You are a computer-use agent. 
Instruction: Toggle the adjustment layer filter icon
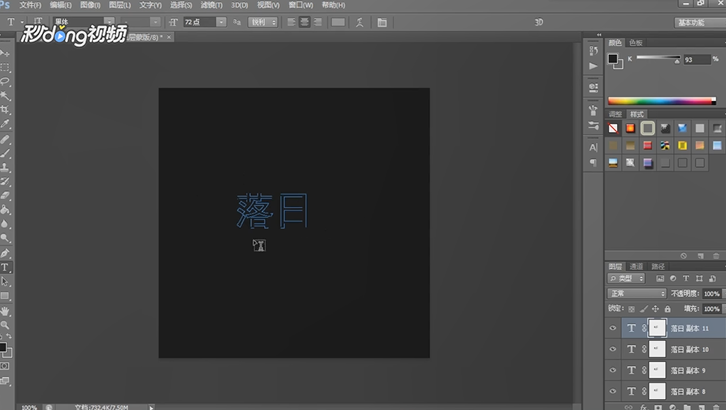tap(673, 278)
